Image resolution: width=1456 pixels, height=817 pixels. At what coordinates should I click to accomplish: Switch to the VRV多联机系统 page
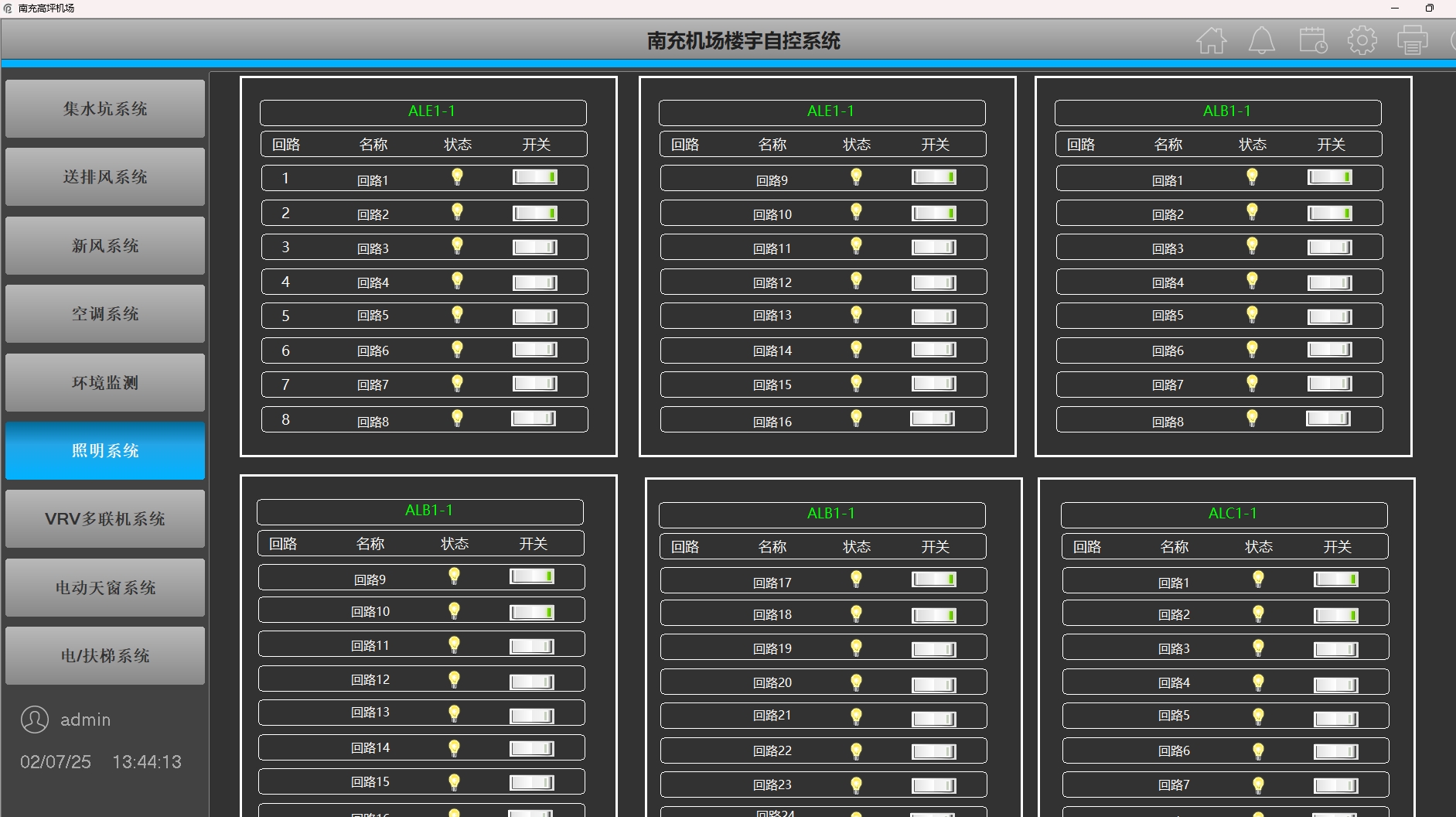coord(105,519)
